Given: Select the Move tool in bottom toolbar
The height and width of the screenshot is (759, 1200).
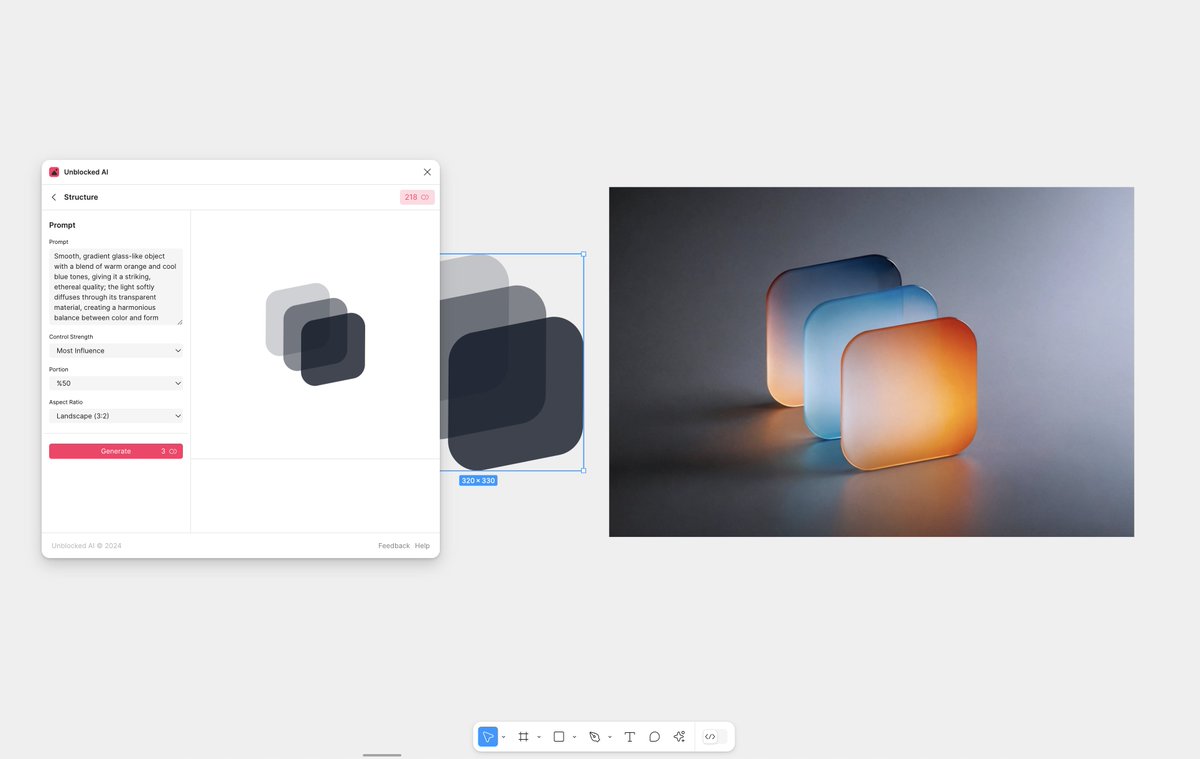Looking at the screenshot, I should tap(488, 737).
